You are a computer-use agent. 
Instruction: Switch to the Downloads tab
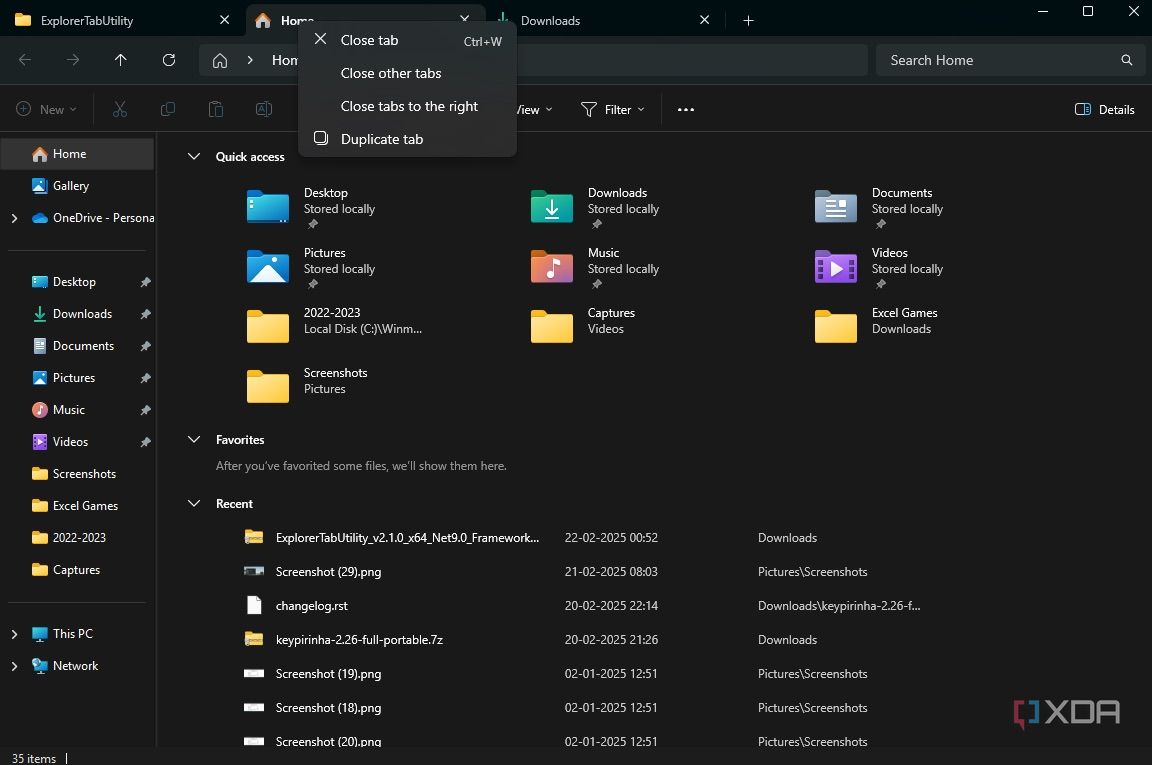pos(550,20)
